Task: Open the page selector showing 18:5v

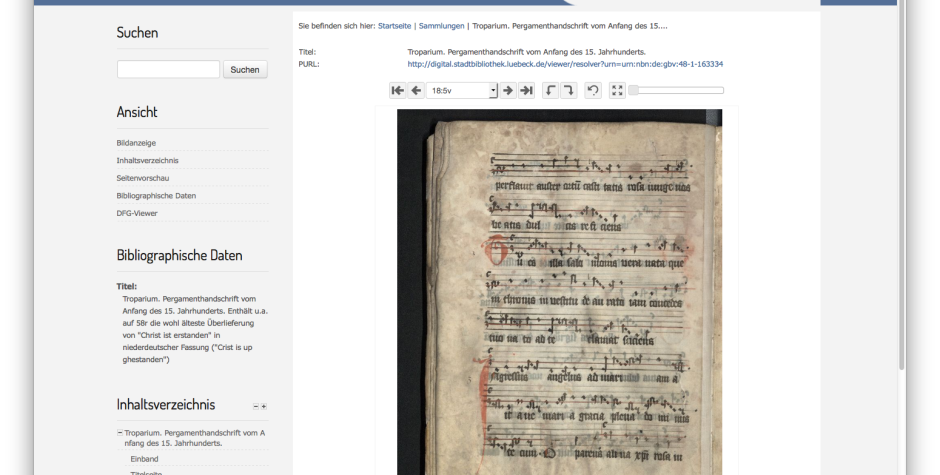Action: click(x=462, y=91)
